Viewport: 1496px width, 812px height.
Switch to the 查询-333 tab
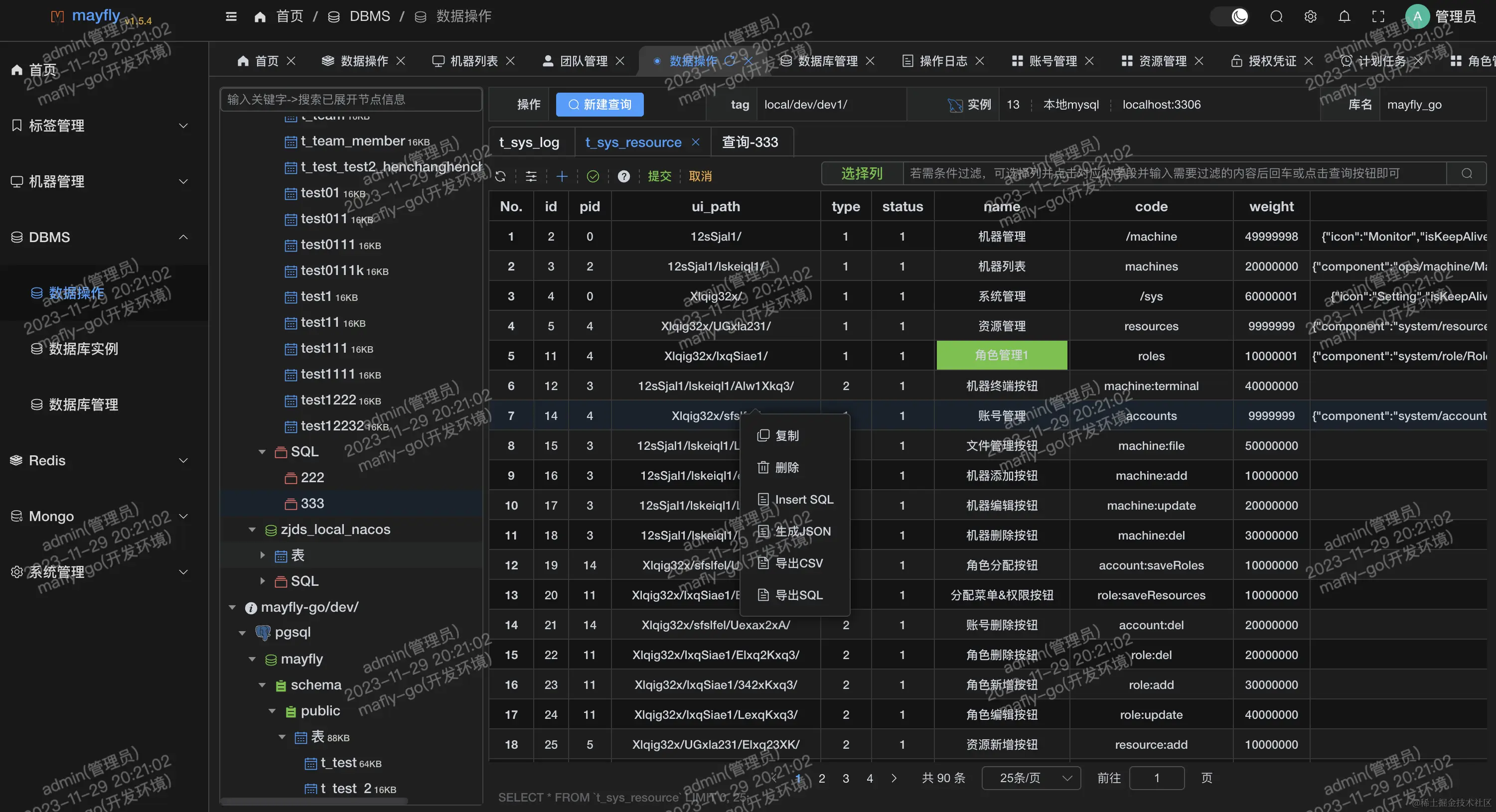tap(749, 142)
